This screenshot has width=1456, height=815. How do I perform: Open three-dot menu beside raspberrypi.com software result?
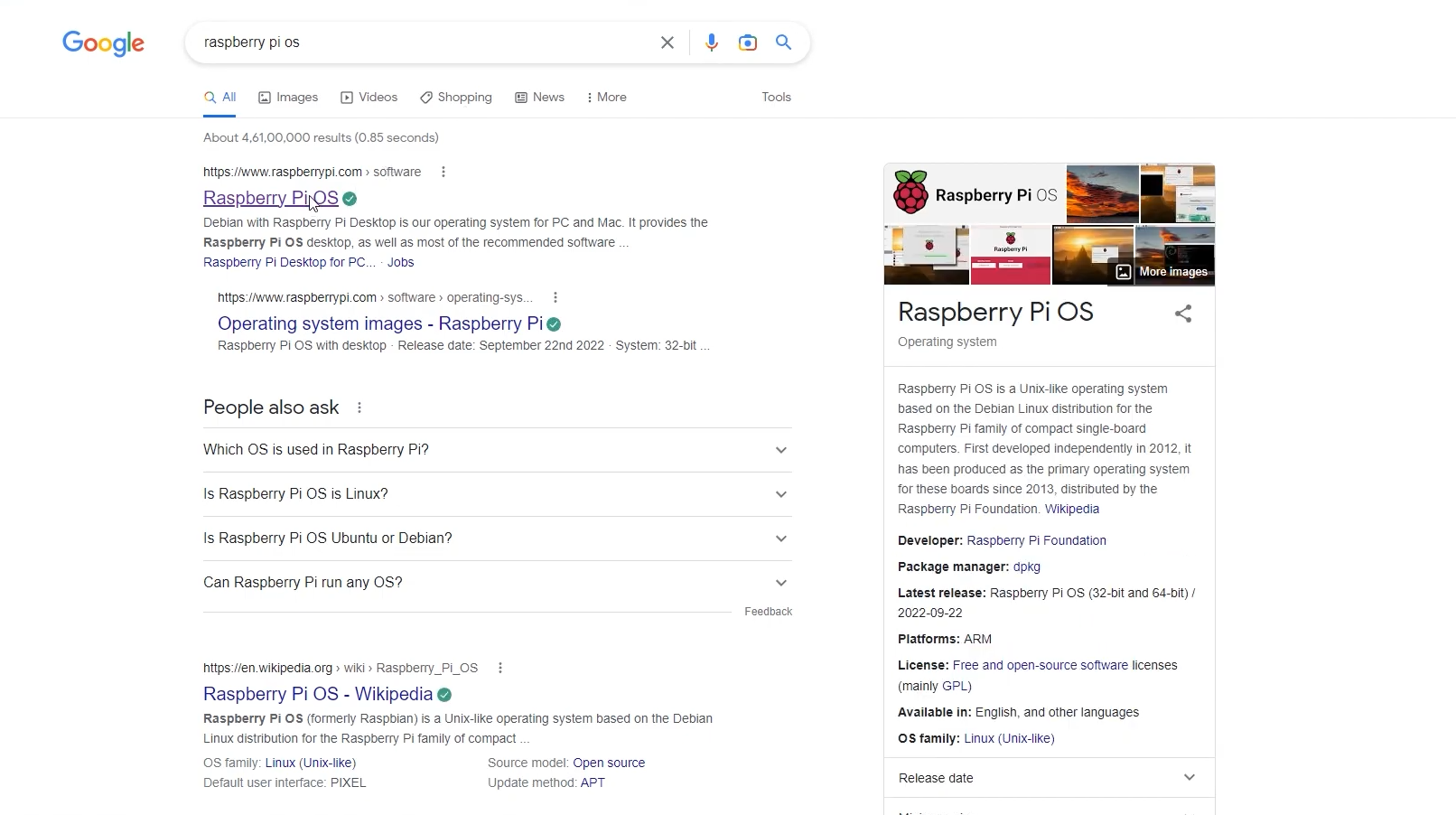pyautogui.click(x=443, y=172)
